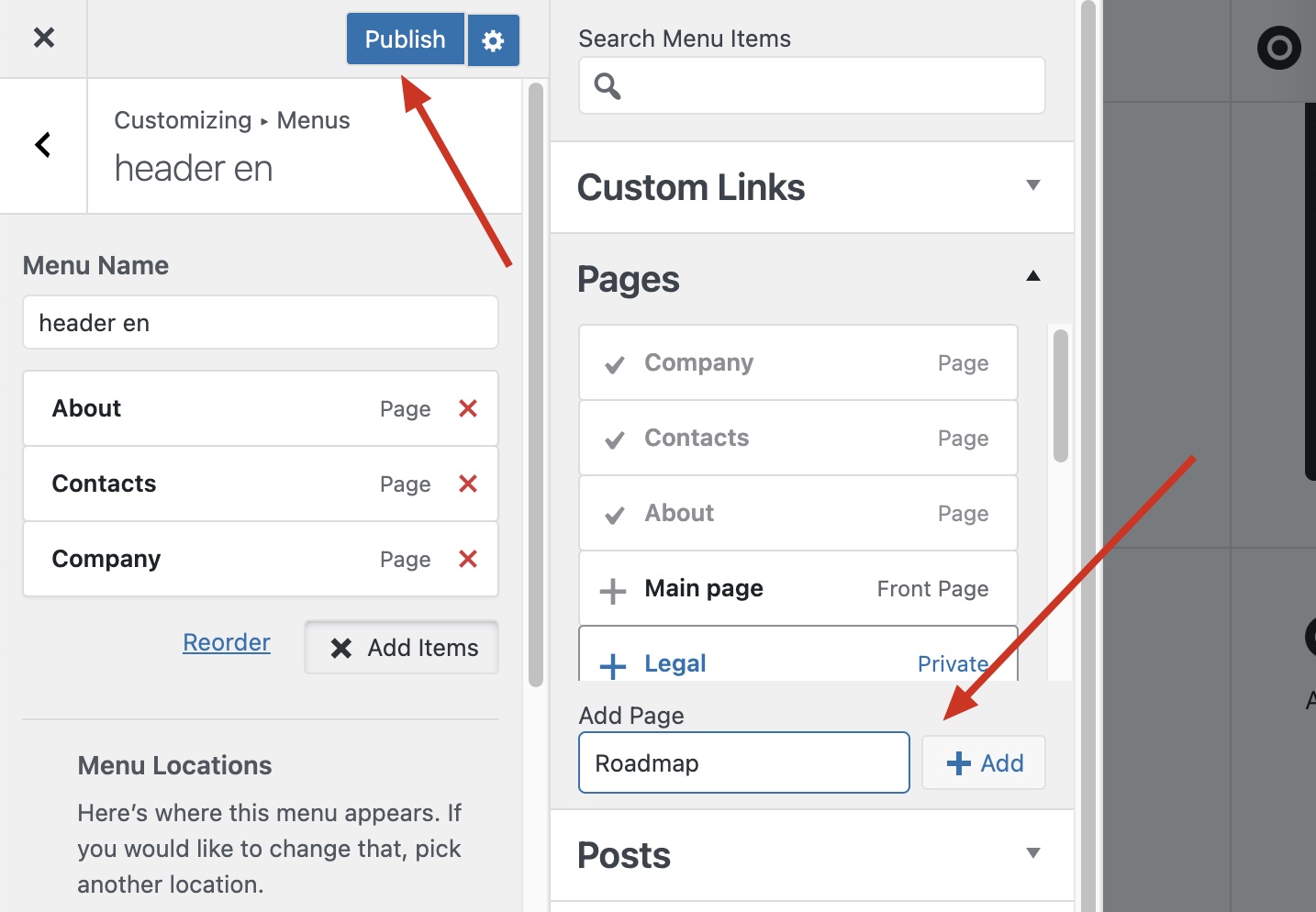Screen dimensions: 1316x912
Task: Collapse the Pages section
Action: [x=1032, y=276]
